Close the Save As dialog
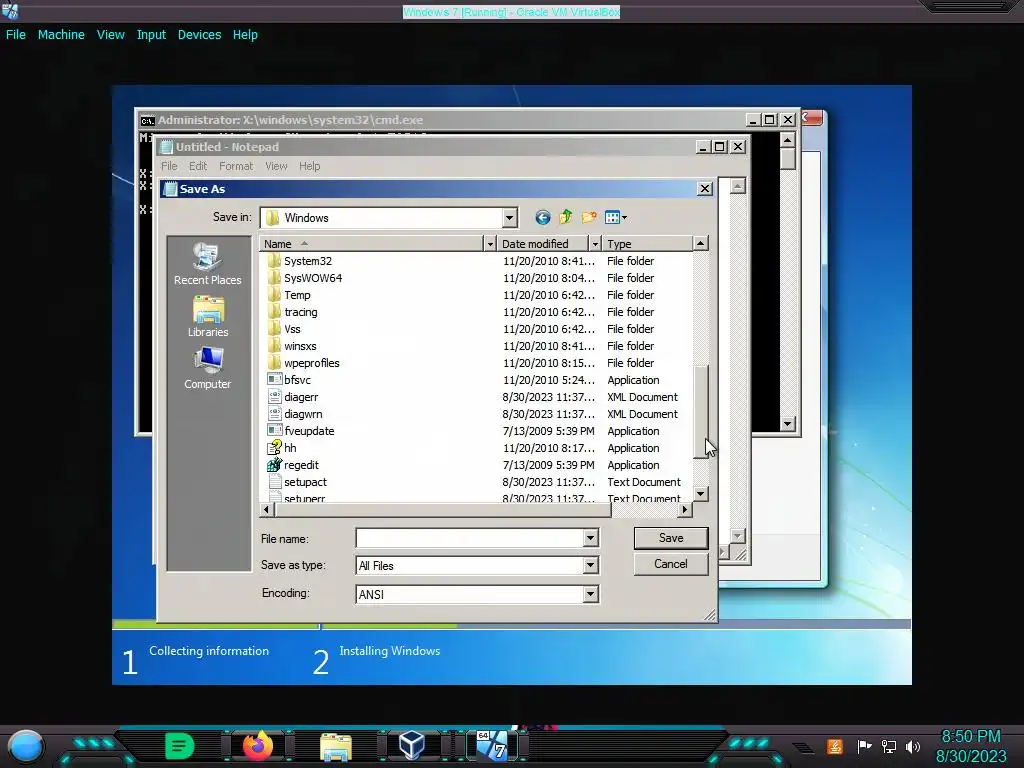This screenshot has height=768, width=1024. (x=705, y=189)
